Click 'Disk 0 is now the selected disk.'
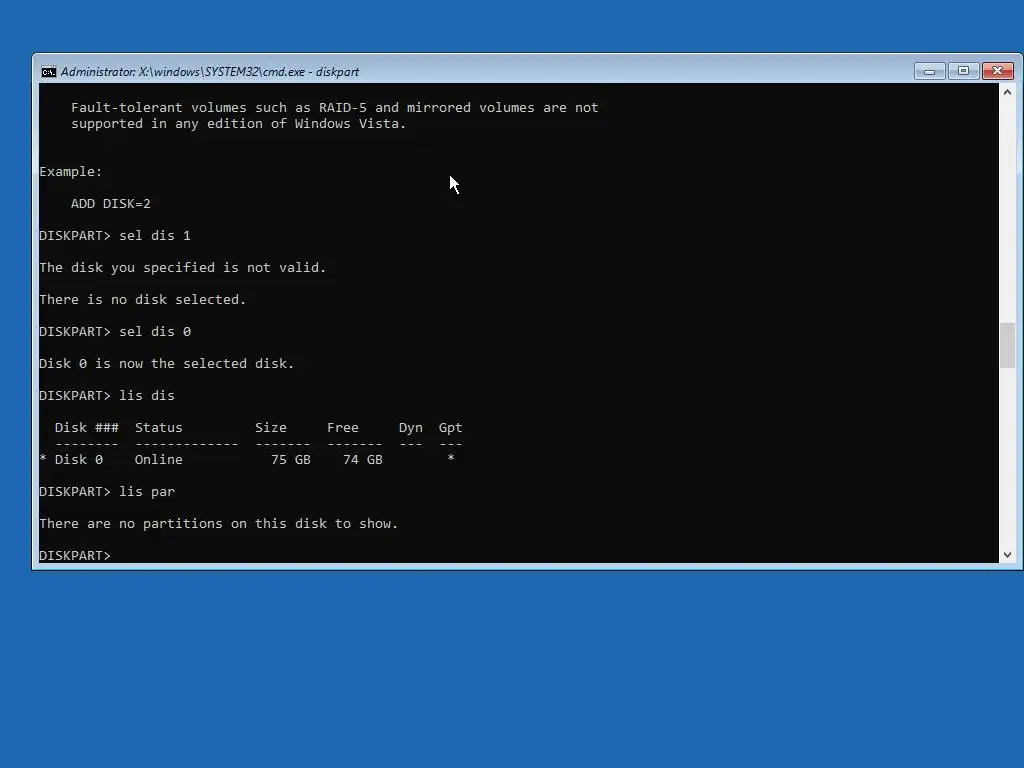Screen dimensions: 1024x768 [x=167, y=364]
